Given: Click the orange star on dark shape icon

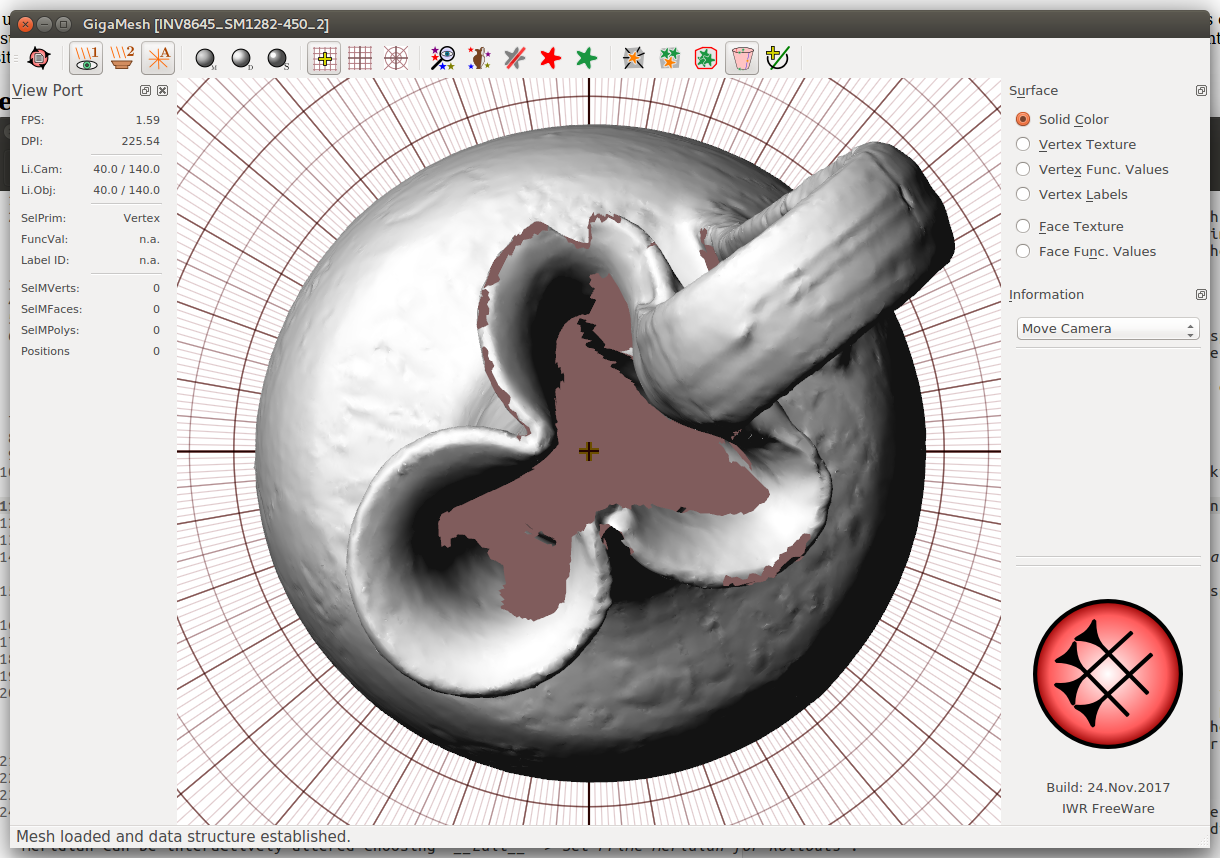Looking at the screenshot, I should coord(634,58).
